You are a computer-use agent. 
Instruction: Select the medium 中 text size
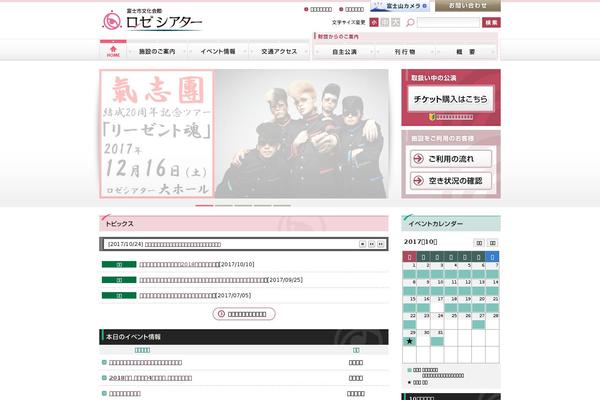(385, 23)
